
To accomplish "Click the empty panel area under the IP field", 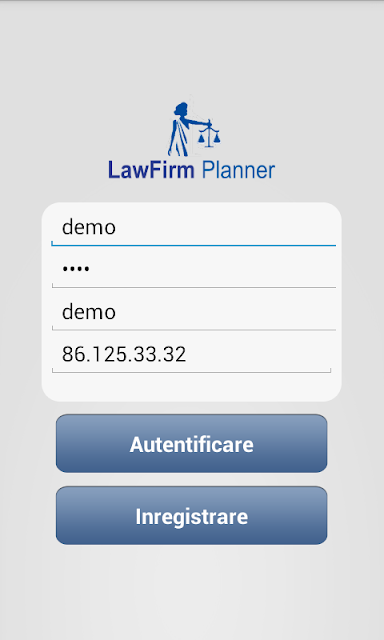I will (191, 387).
